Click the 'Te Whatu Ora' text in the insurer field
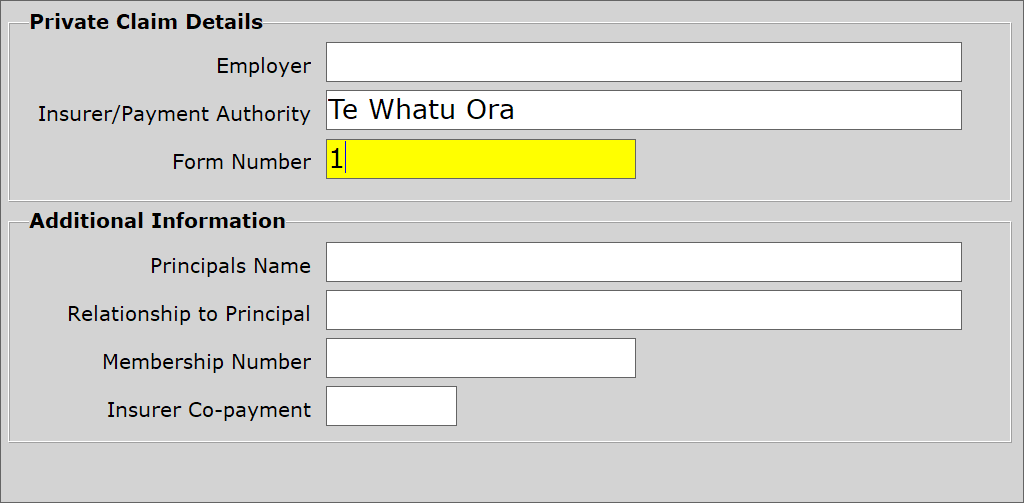Screen dimensions: 1024x503 point(421,110)
